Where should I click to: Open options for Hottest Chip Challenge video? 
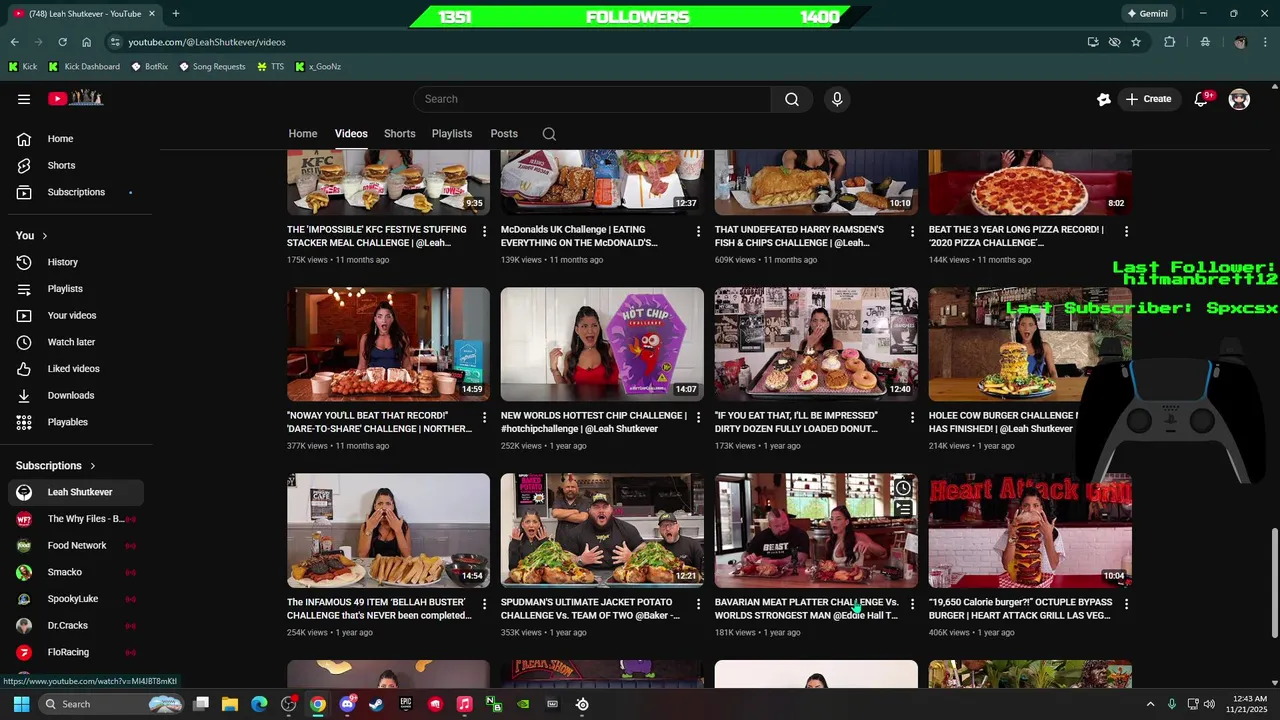point(698,417)
